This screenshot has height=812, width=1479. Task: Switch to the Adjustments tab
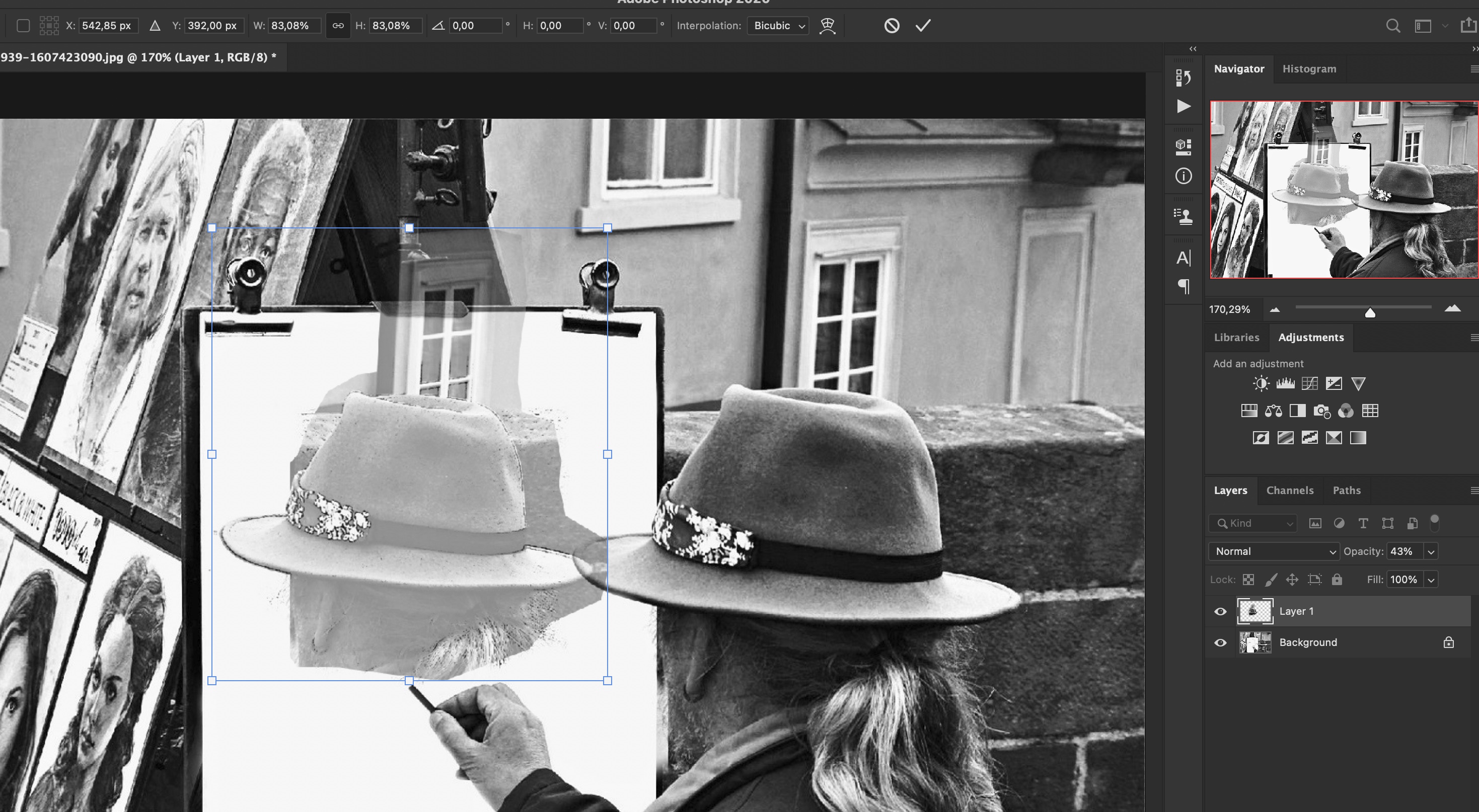coord(1311,338)
